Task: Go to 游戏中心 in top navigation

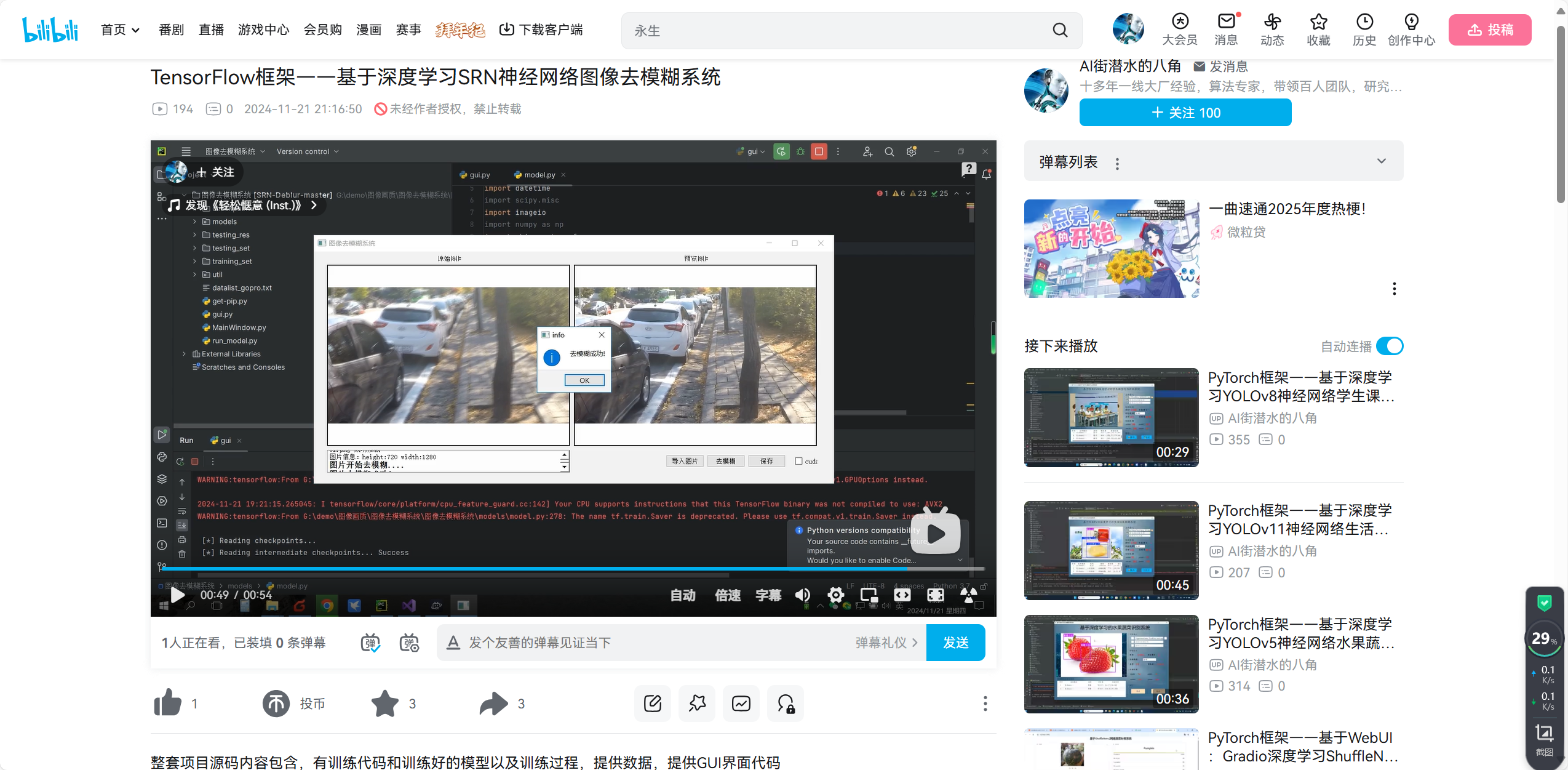Action: coord(263,30)
